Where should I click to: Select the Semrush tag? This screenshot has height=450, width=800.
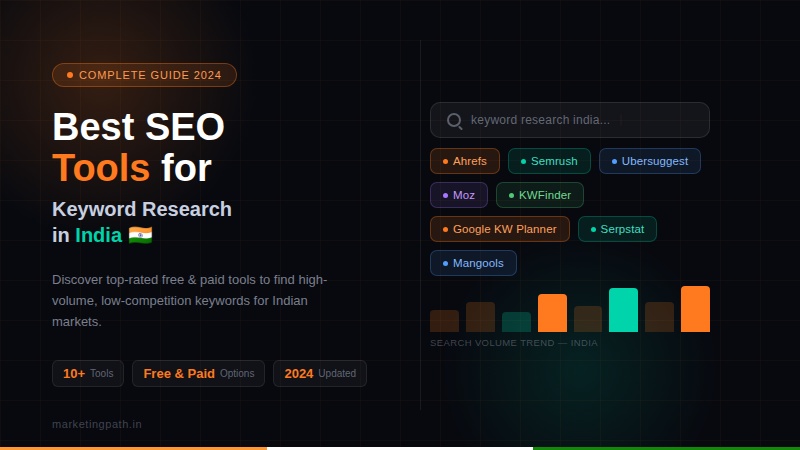[x=549, y=161]
